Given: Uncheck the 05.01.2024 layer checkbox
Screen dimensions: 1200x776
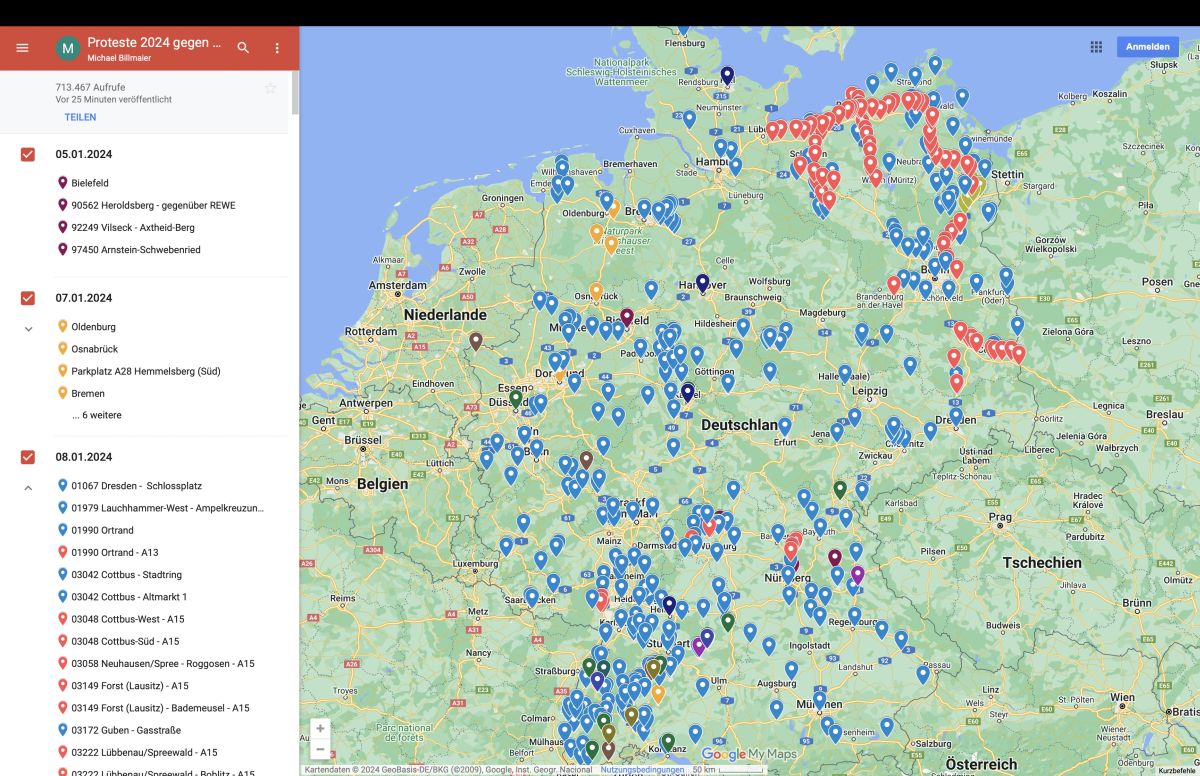Looking at the screenshot, I should tap(28, 154).
